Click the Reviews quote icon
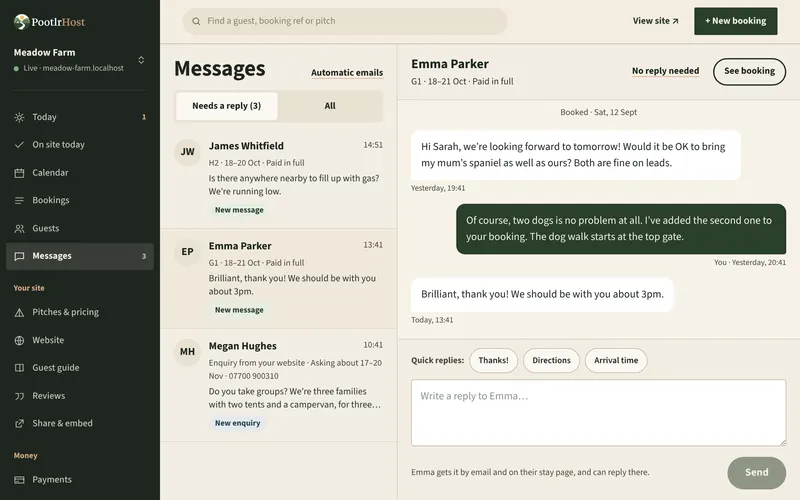This screenshot has width=800, height=500. click(x=19, y=396)
